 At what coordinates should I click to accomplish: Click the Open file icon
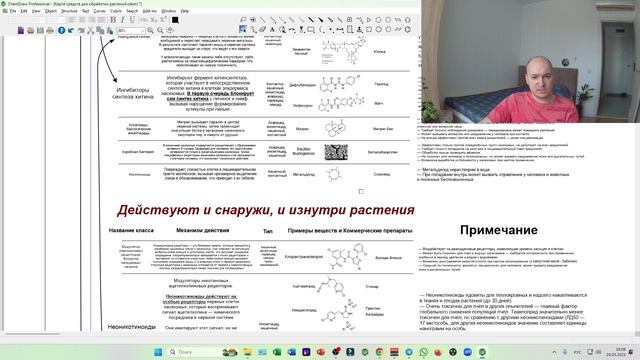[31, 30]
